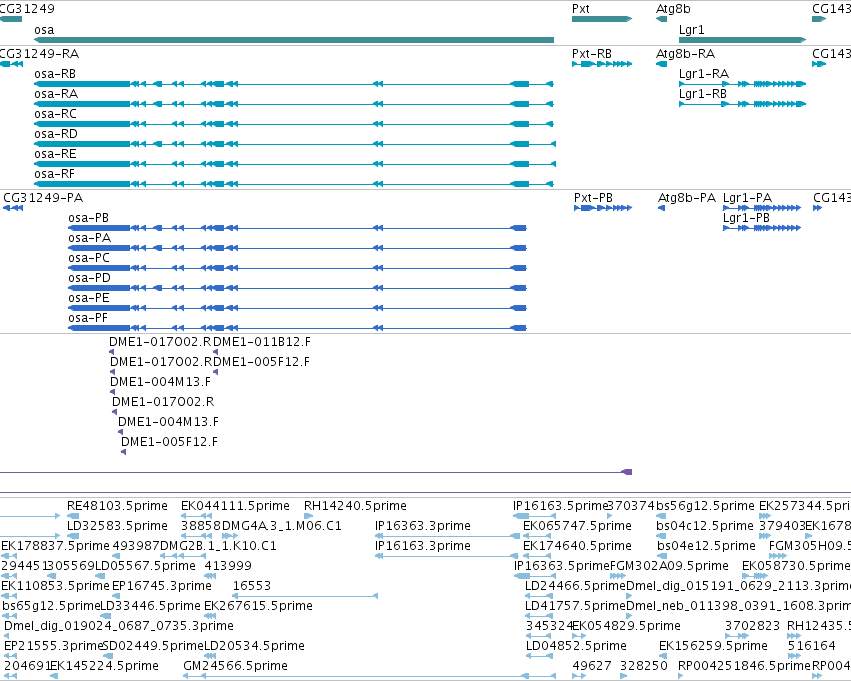Viewport: 851px width, 681px height.
Task: Click the EK054829.5prime EST label
Action: tap(626, 627)
